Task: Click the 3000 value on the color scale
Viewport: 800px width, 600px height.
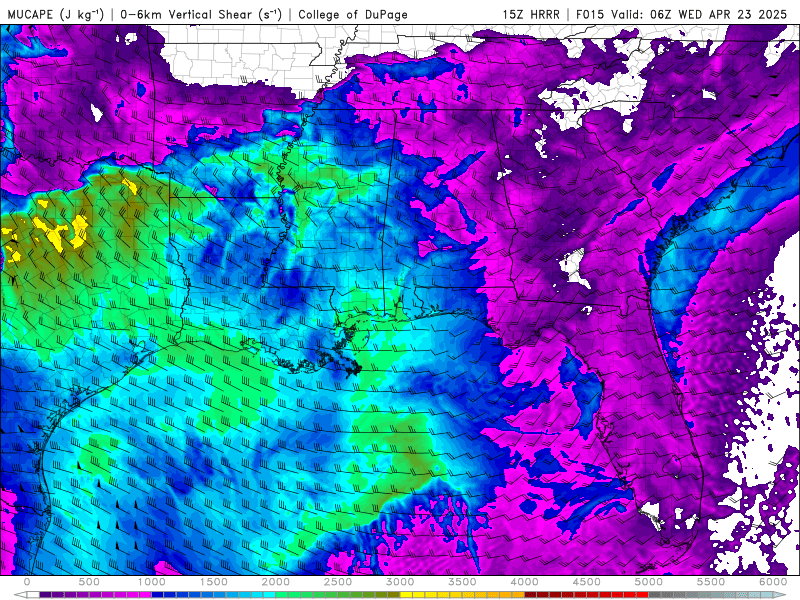Action: pyautogui.click(x=401, y=582)
